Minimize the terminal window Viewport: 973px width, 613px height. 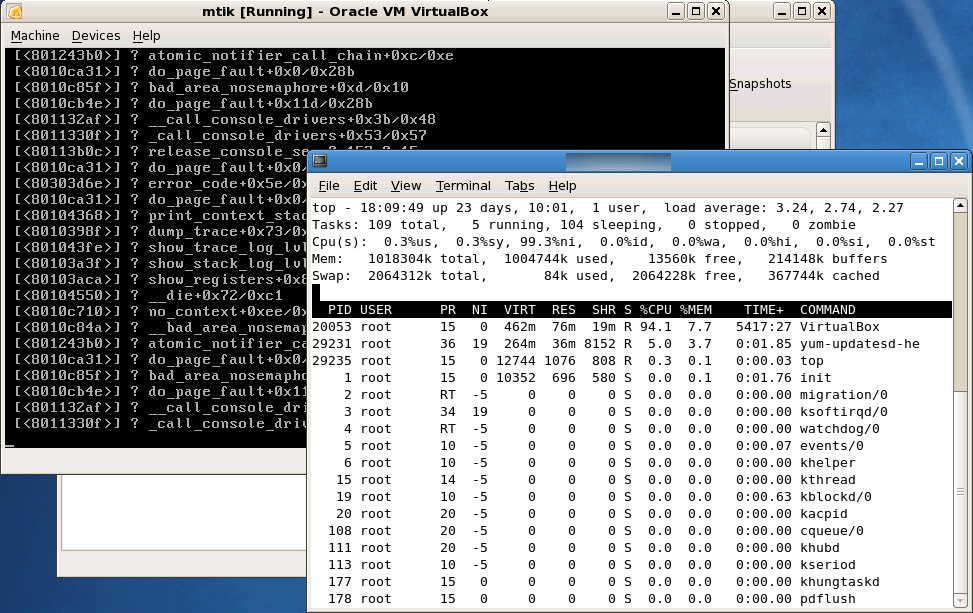pyautogui.click(x=919, y=161)
